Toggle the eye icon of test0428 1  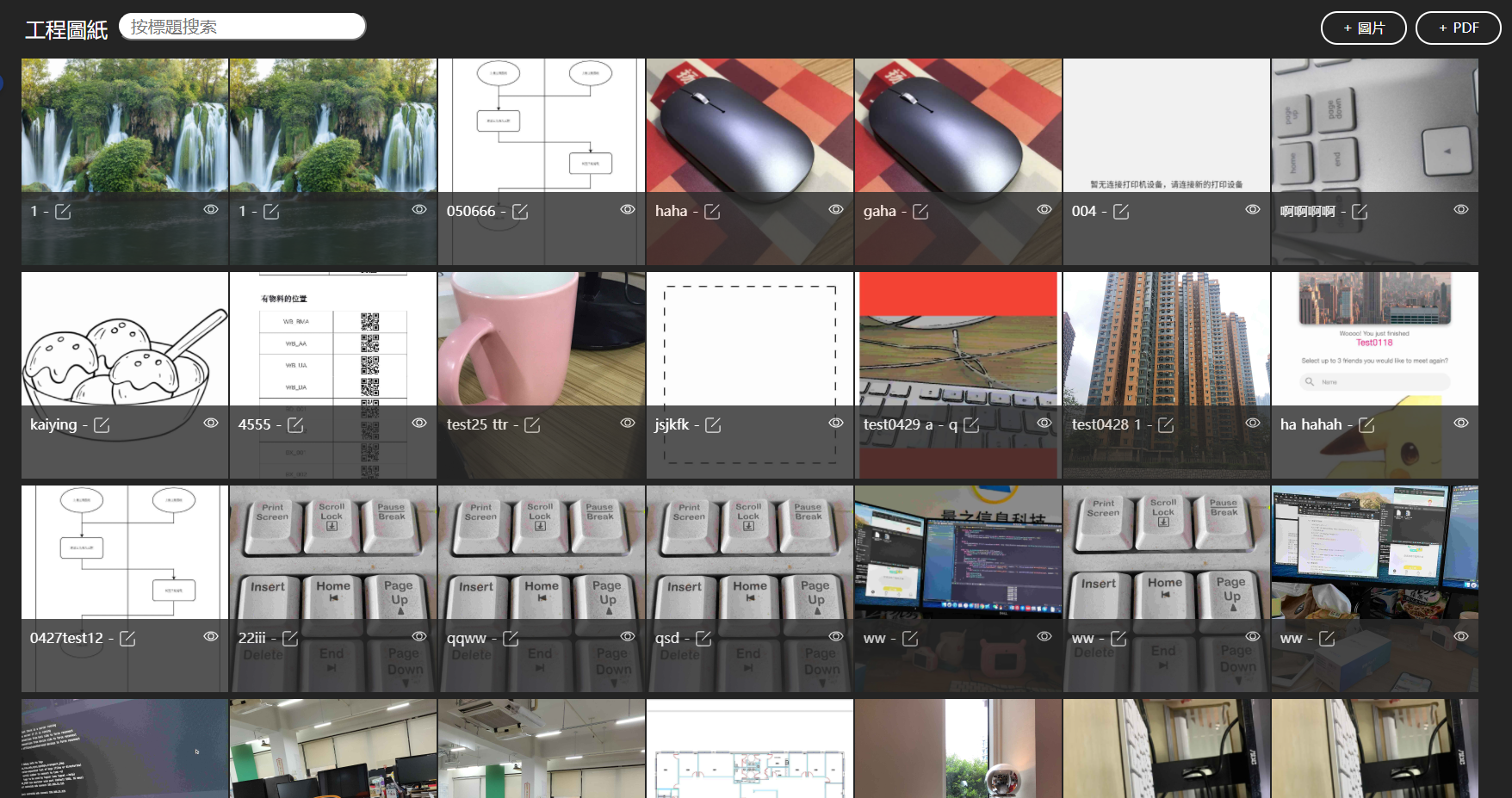click(x=1253, y=423)
